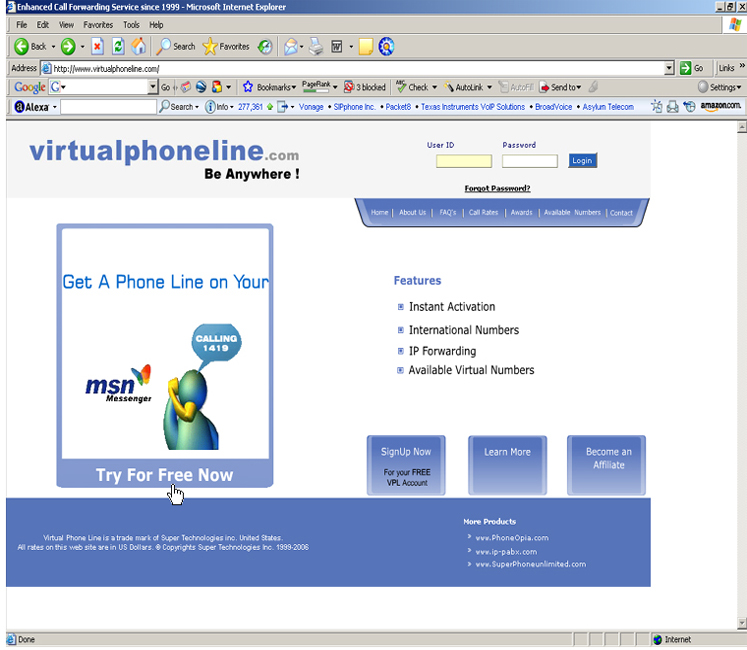
Task: Click the vertical scrollbar down arrow
Action: [x=741, y=623]
